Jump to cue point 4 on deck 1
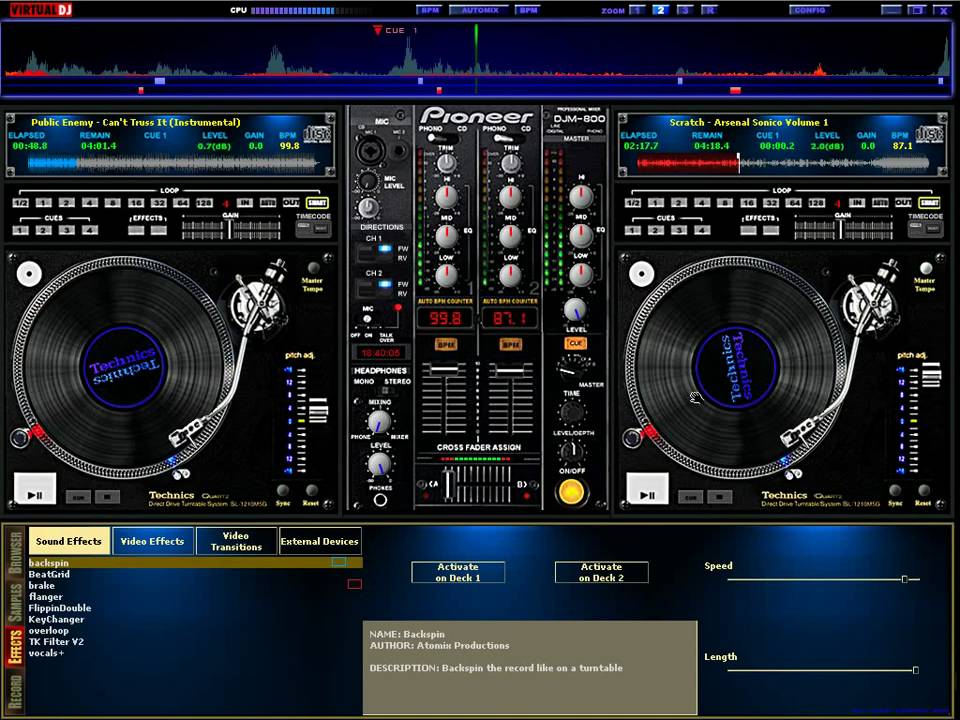Viewport: 960px width, 720px height. [90, 230]
